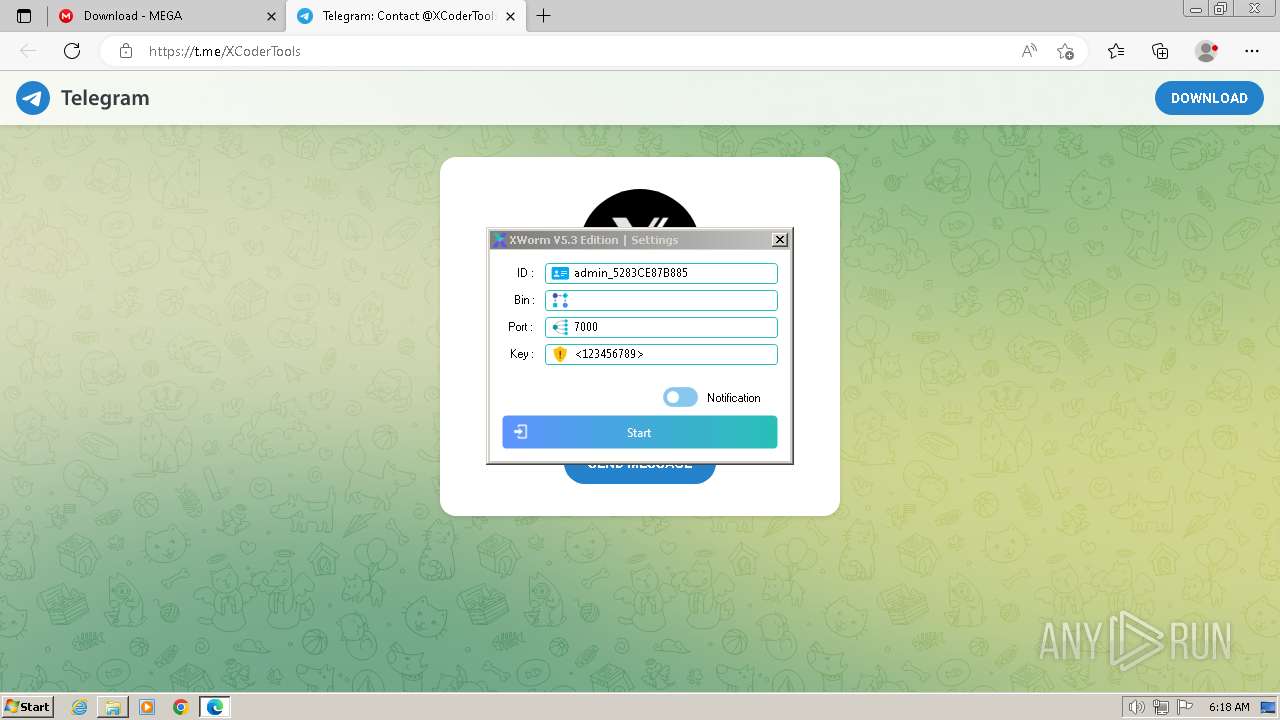The image size is (1280, 720).
Task: Click the network tray icon
Action: click(1161, 707)
